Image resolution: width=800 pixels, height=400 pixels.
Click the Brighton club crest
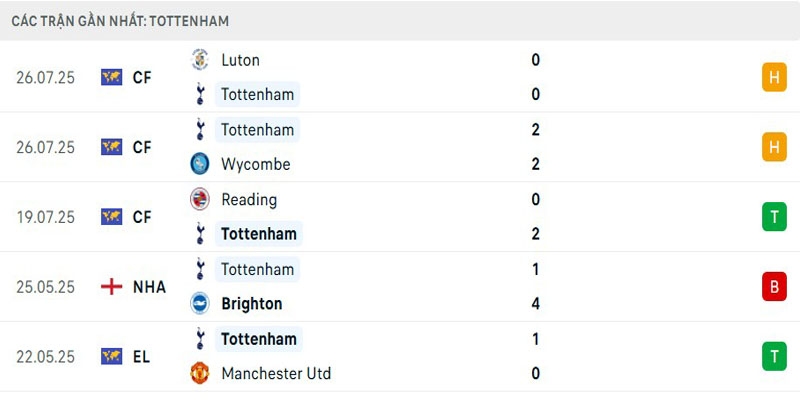point(199,304)
